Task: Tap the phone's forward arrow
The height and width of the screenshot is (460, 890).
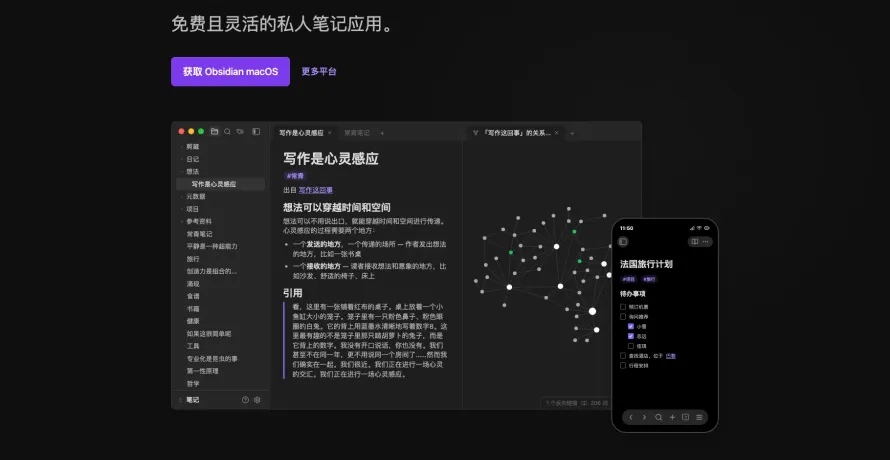Action: point(644,417)
